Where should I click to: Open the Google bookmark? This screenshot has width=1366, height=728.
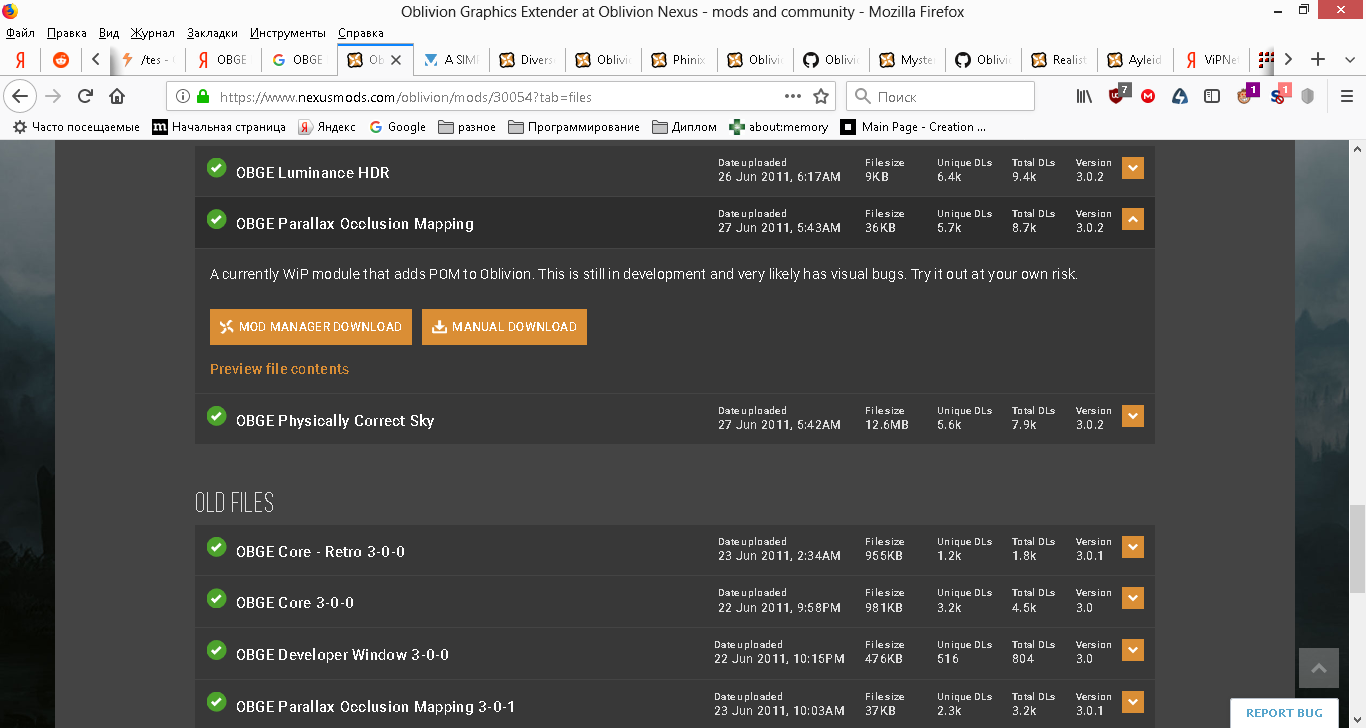[x=397, y=127]
